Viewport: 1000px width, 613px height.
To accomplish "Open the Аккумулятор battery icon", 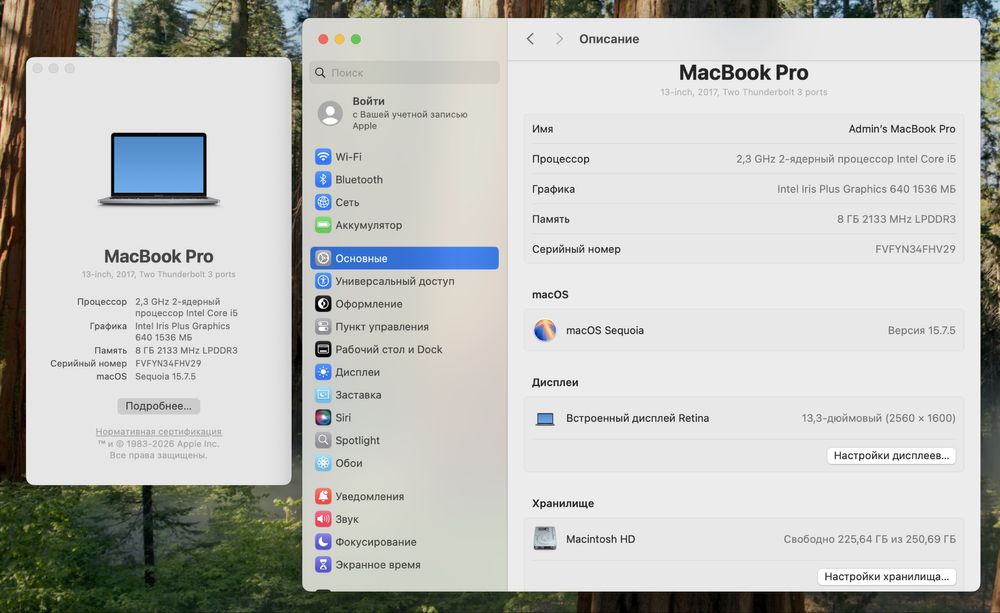I will pyautogui.click(x=323, y=225).
